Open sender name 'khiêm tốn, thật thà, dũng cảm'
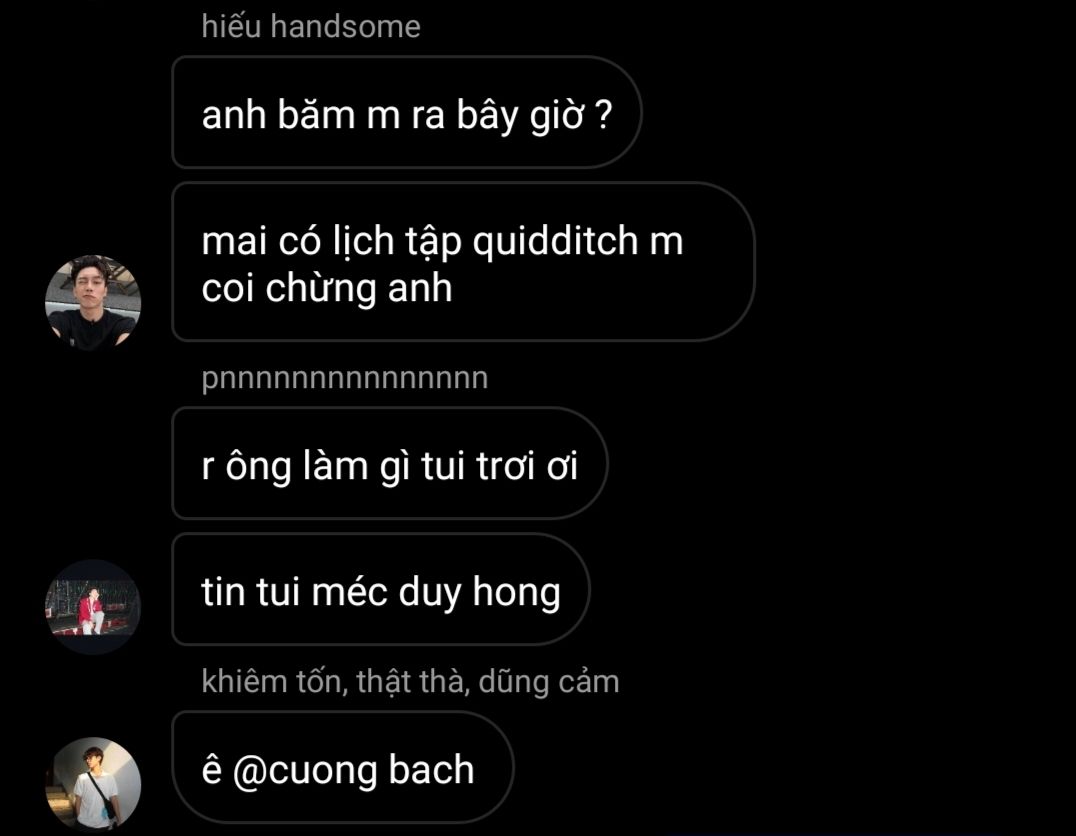The height and width of the screenshot is (836, 1076). tap(410, 682)
